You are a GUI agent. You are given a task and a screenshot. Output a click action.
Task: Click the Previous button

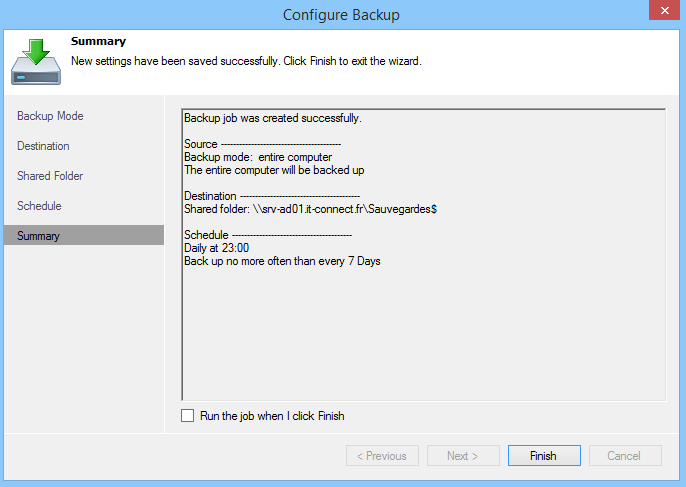pyautogui.click(x=383, y=456)
